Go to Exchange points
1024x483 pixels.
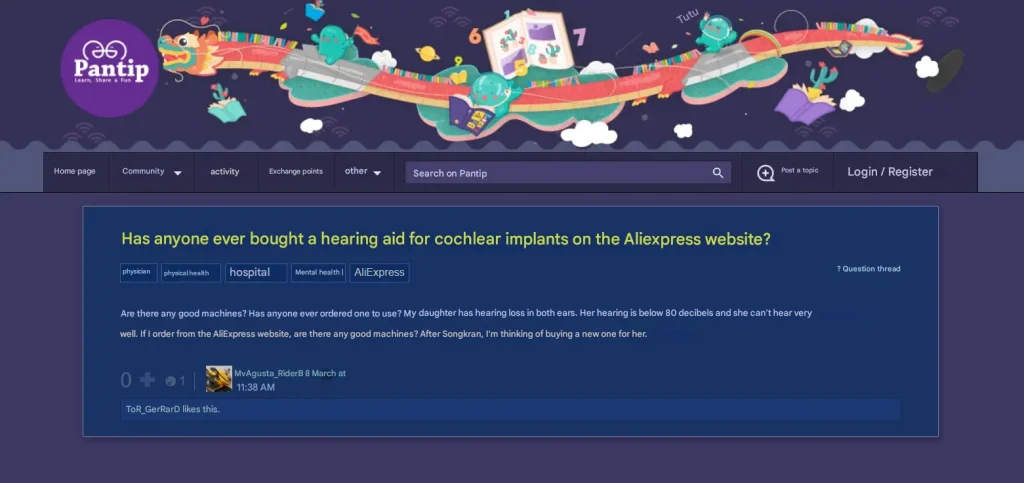296,172
